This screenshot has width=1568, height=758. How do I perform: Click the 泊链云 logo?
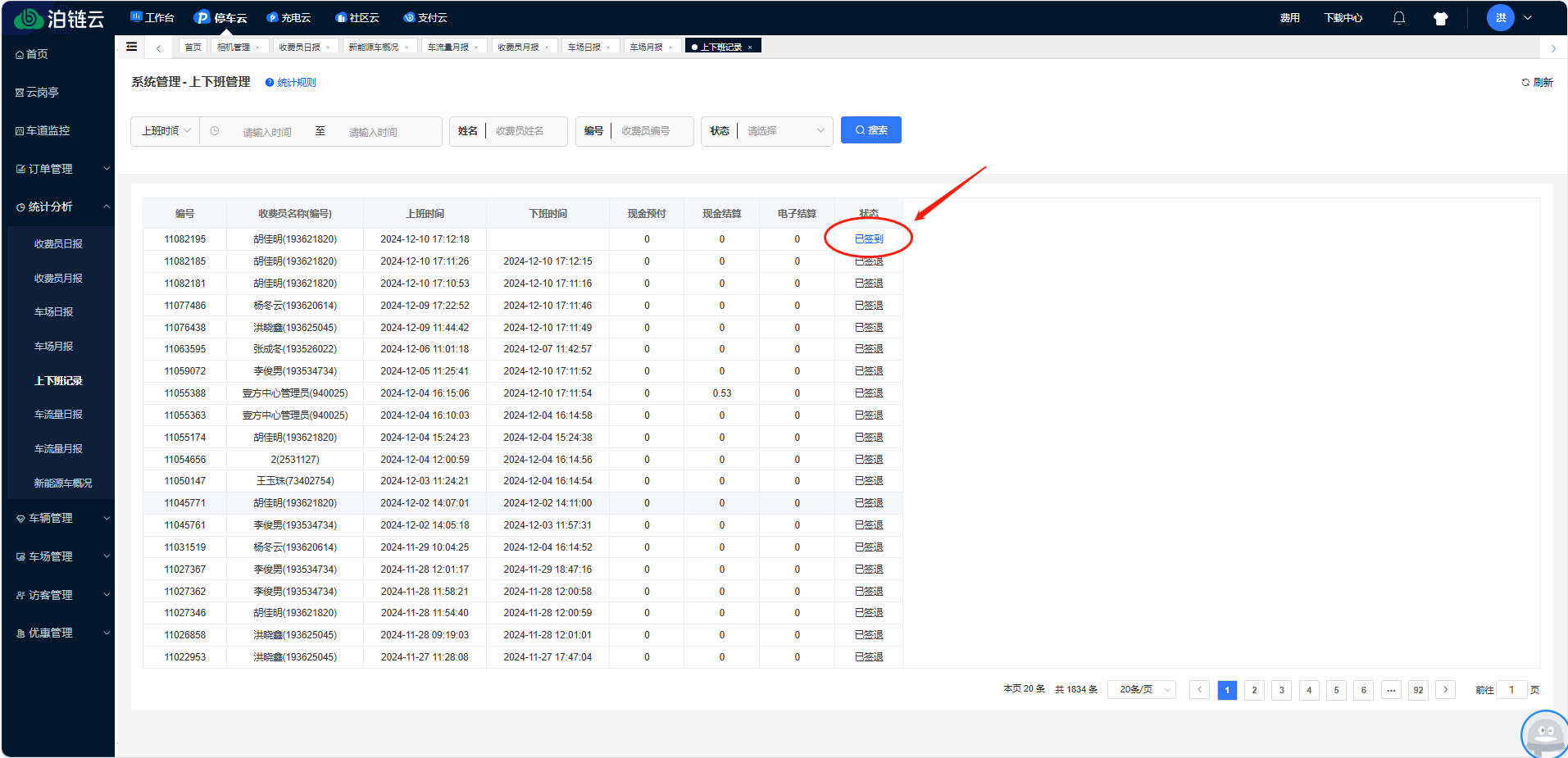[60, 18]
